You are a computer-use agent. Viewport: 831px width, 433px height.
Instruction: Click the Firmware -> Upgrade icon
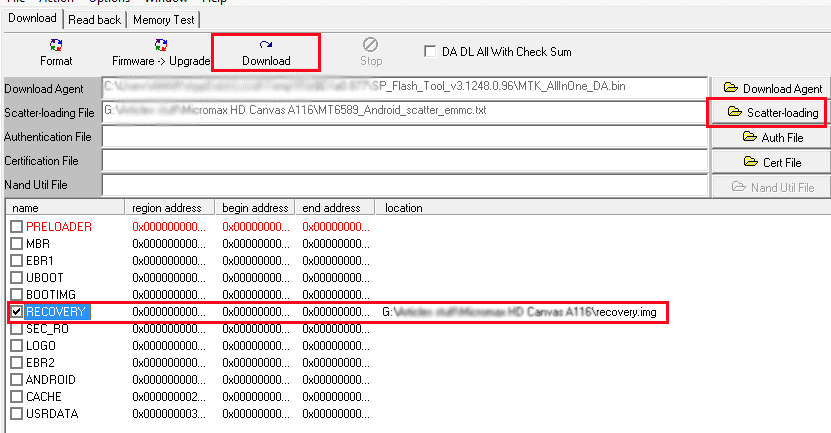161,45
